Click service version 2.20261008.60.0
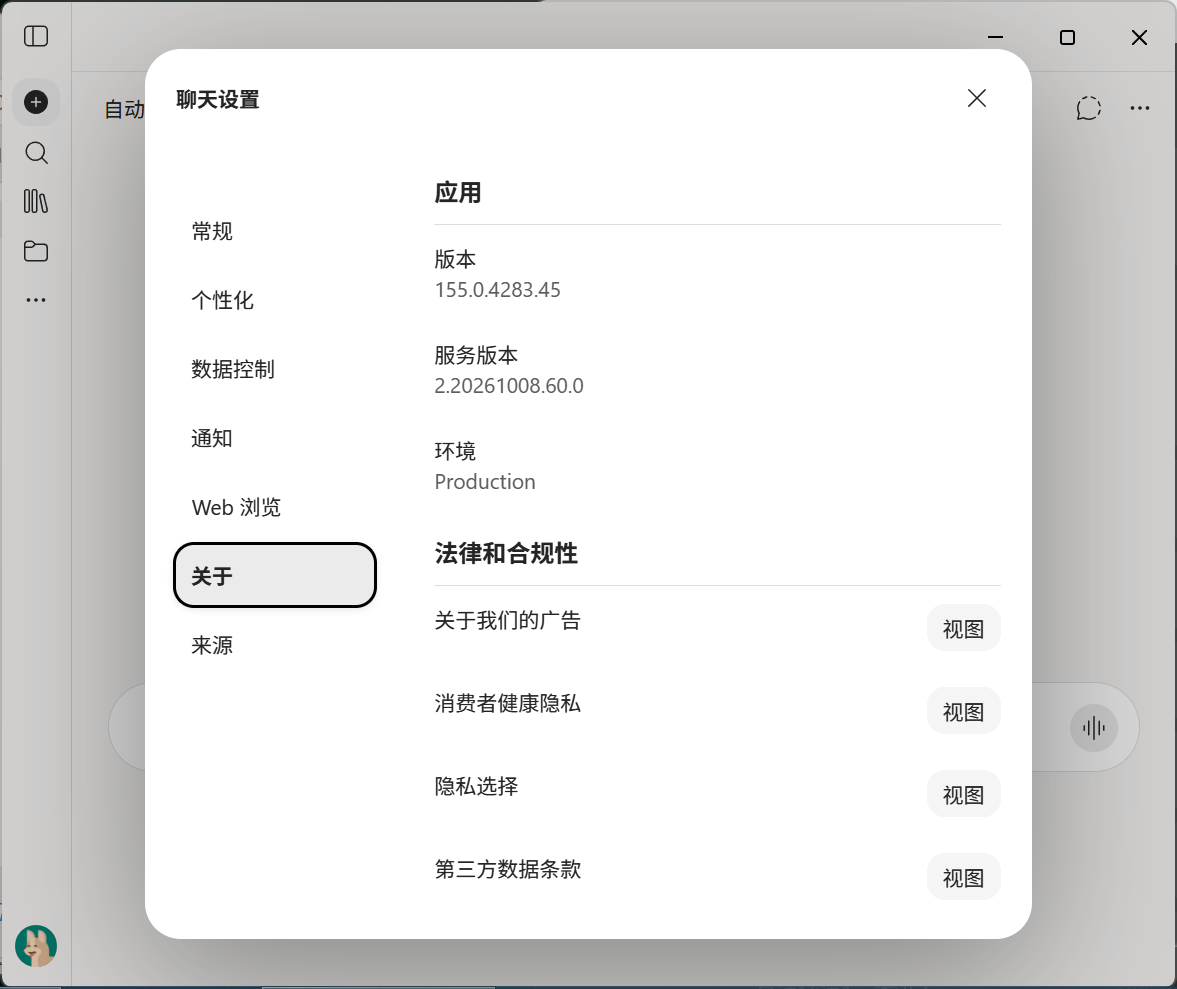Screen dimensions: 1177x989 (509, 386)
